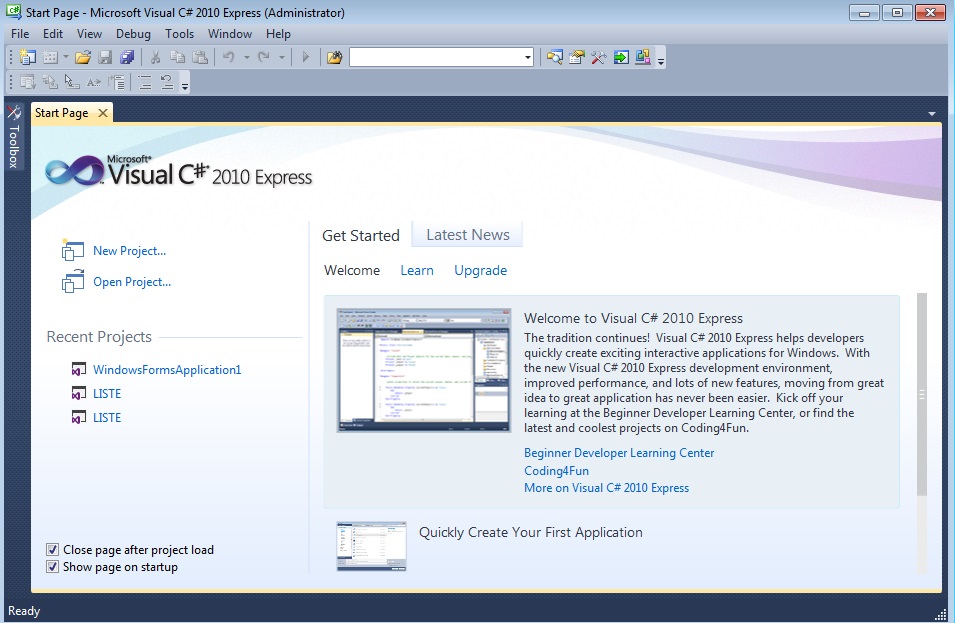Open recent project WindowsFormsApplication1
Screen dimensions: 955x623
[x=167, y=370]
